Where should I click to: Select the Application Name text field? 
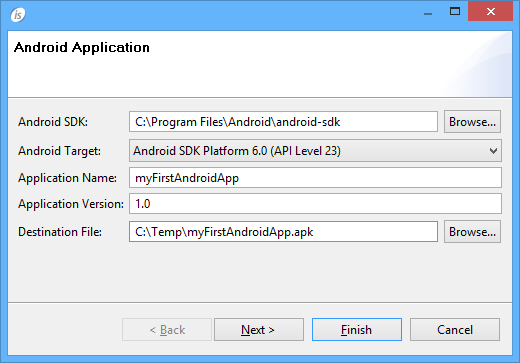pyautogui.click(x=315, y=178)
